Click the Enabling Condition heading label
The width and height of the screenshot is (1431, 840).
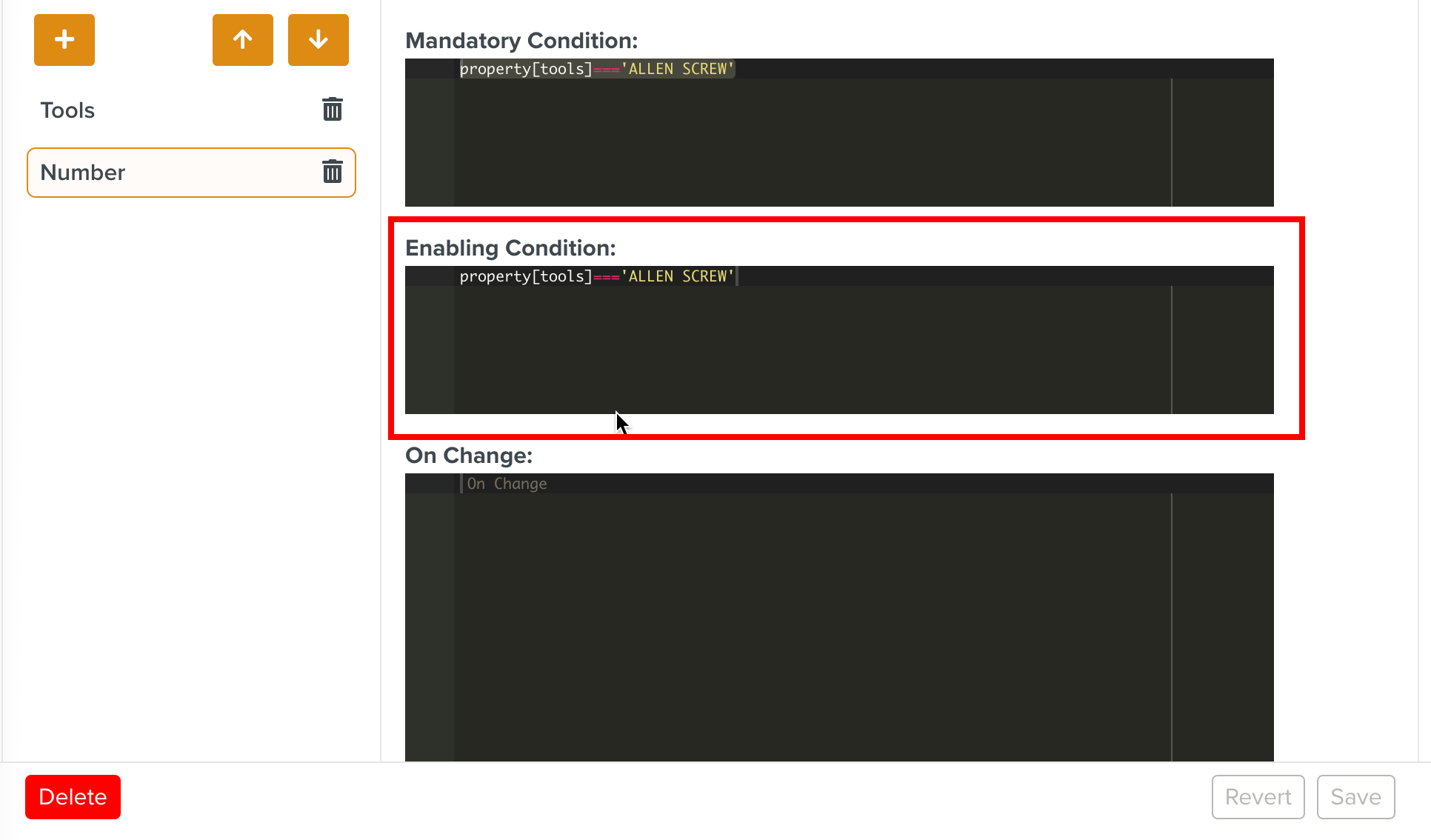click(x=510, y=248)
